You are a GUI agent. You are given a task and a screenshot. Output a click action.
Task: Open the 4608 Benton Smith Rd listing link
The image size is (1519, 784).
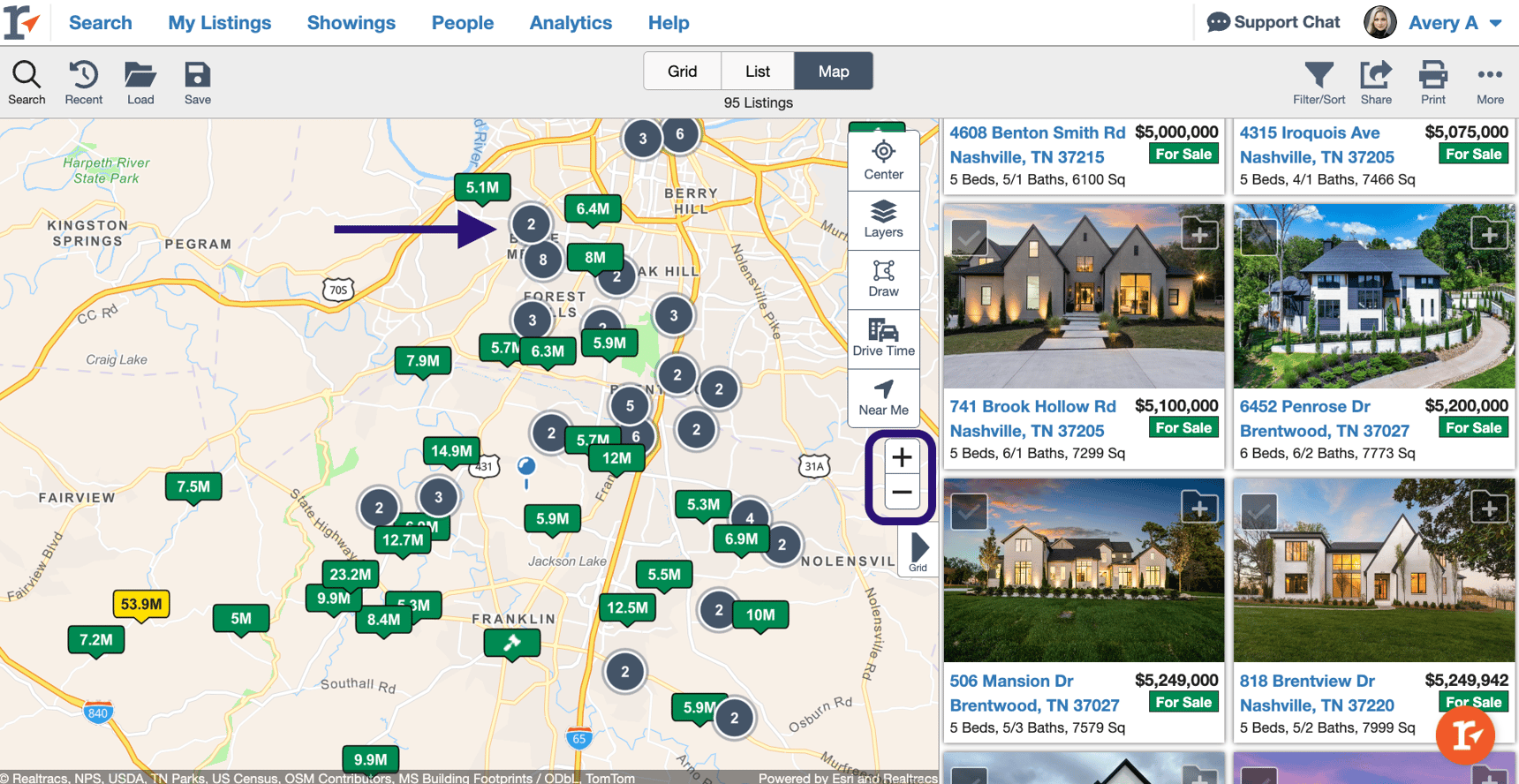(x=1037, y=132)
